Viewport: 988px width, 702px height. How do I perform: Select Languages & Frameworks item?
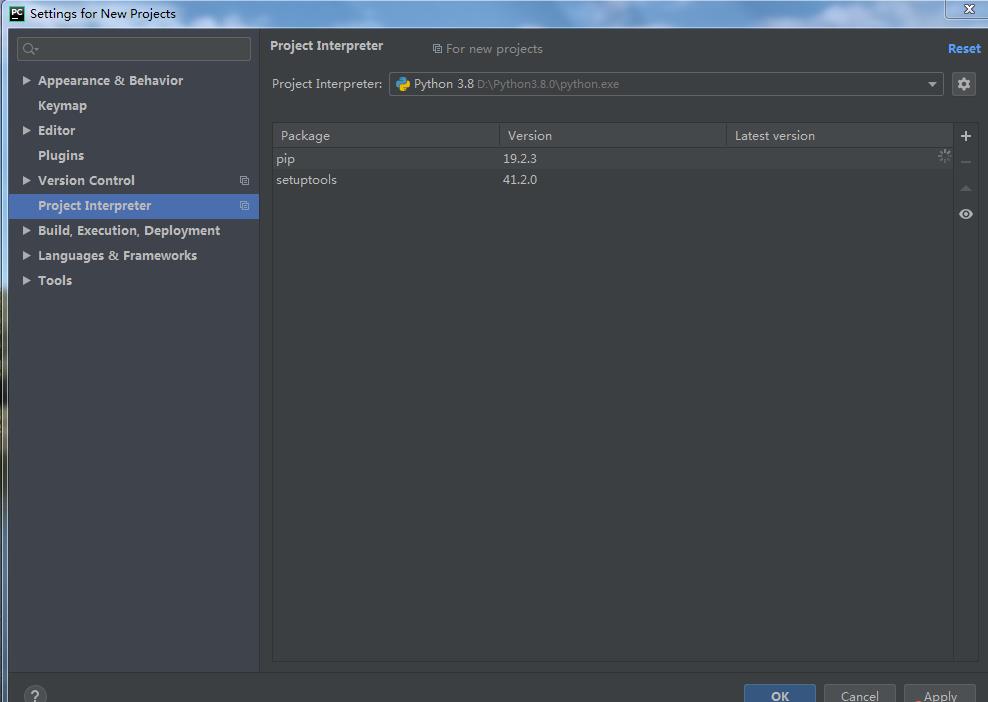click(x=117, y=255)
